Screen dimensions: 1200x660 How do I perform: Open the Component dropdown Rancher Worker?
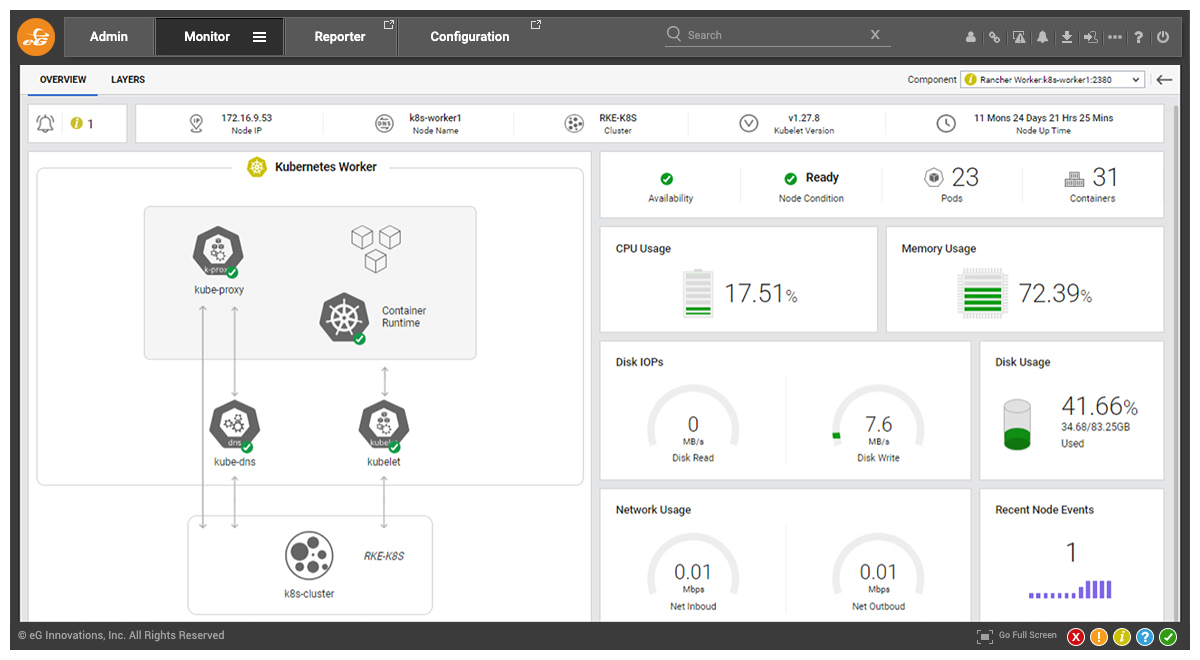[x=1052, y=80]
